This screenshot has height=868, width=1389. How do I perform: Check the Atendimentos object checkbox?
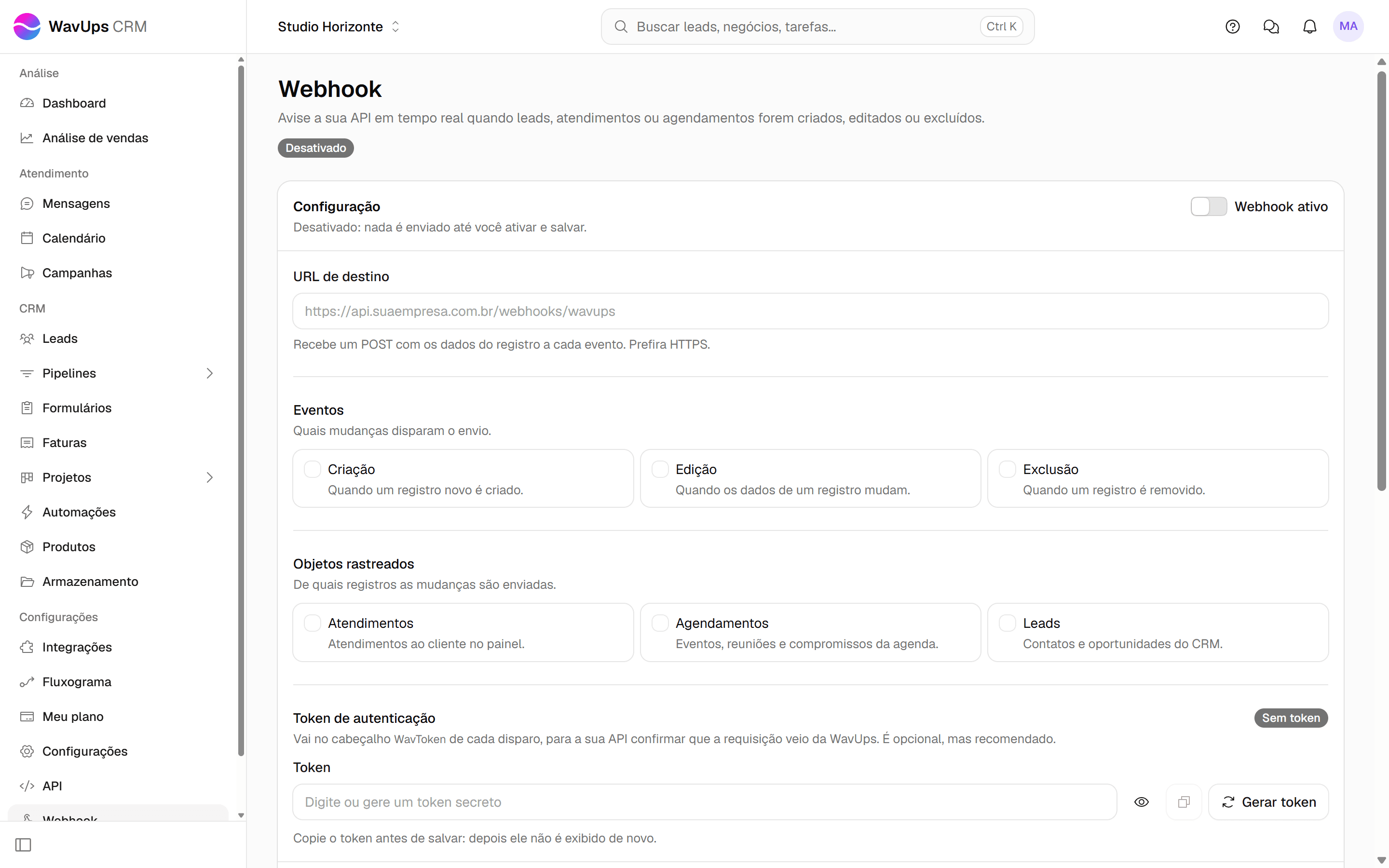pyautogui.click(x=312, y=623)
